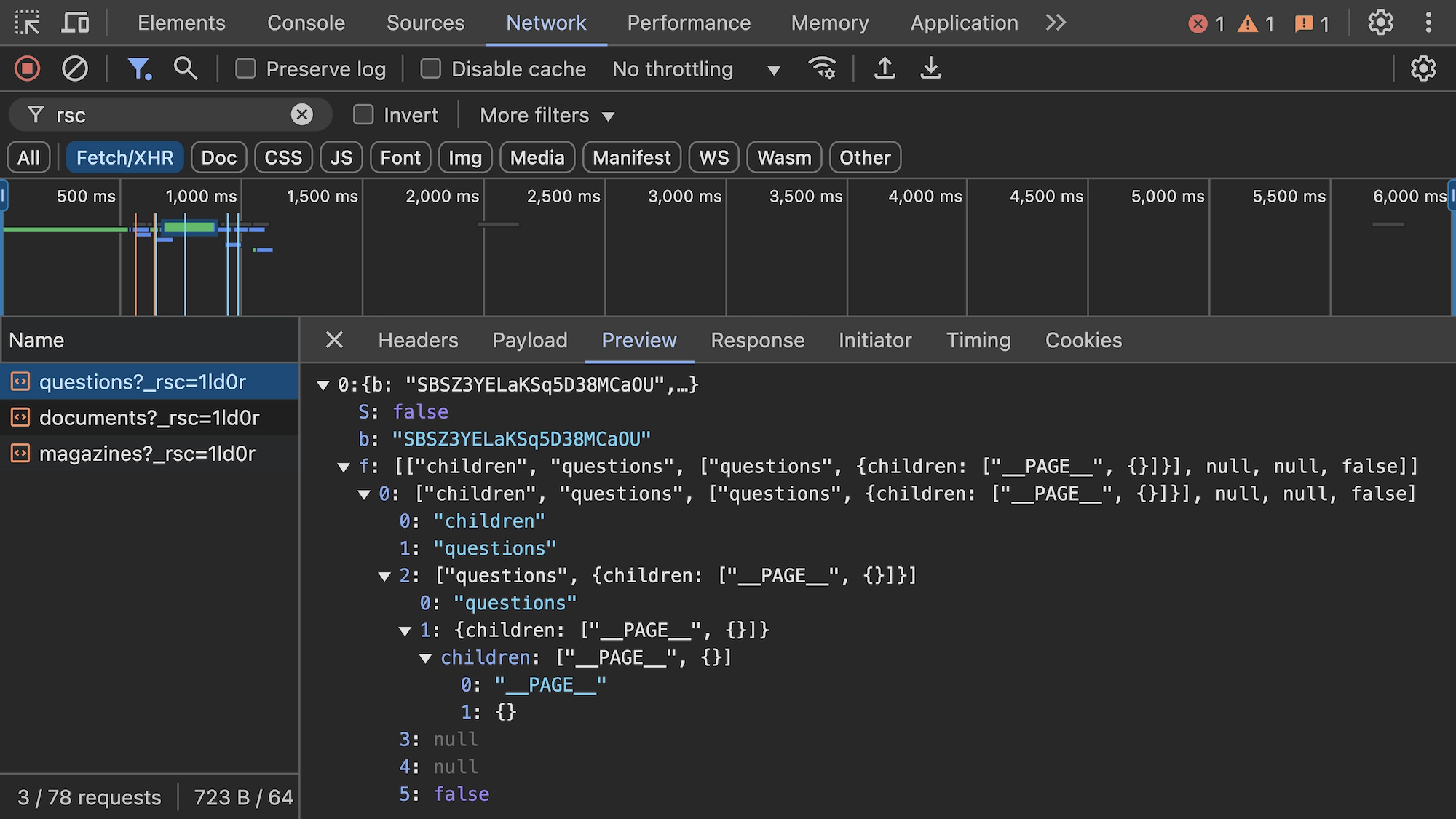Screen dimensions: 1456x819
Task: Import HAR file upload icon
Action: point(885,68)
